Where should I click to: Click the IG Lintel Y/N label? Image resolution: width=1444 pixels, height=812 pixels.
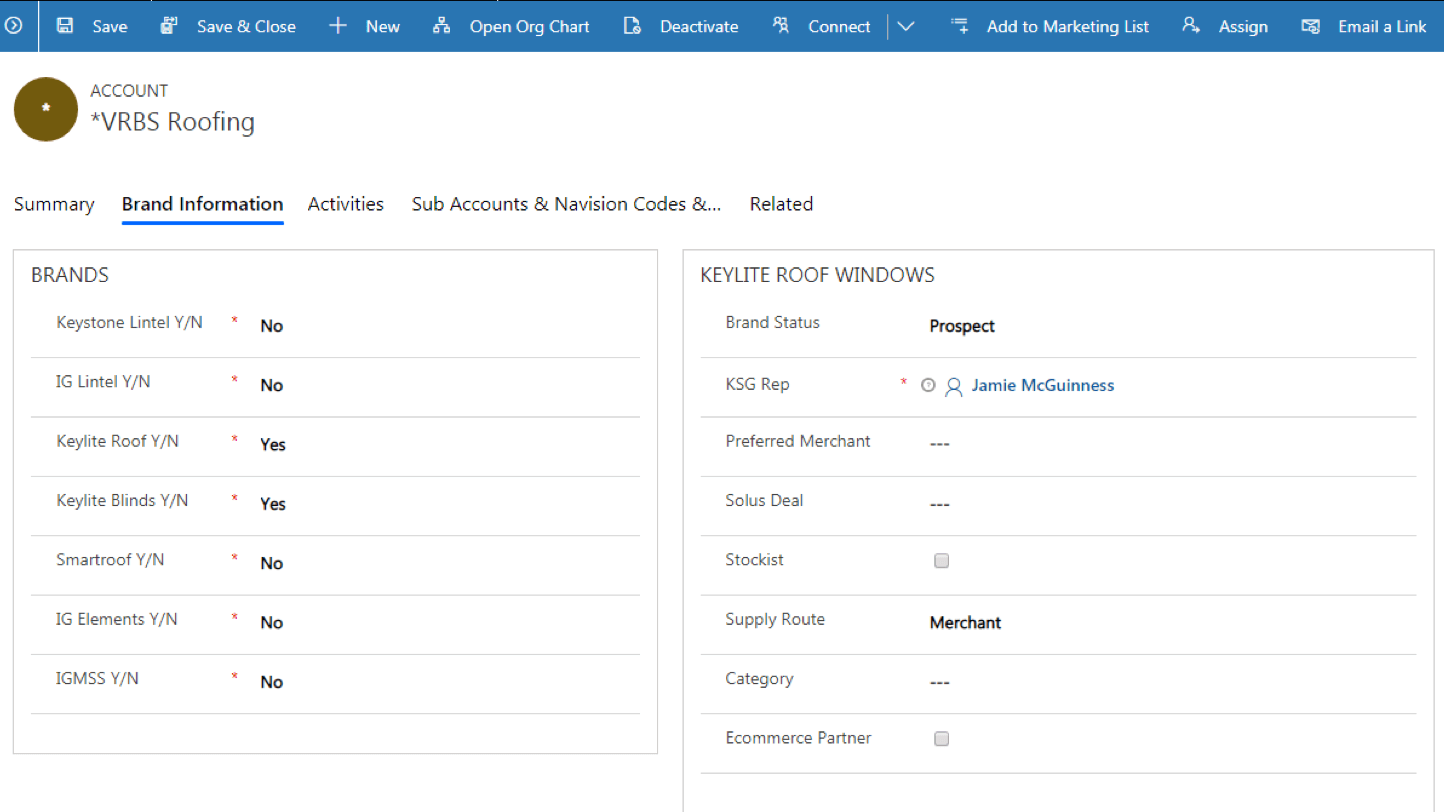pos(103,381)
